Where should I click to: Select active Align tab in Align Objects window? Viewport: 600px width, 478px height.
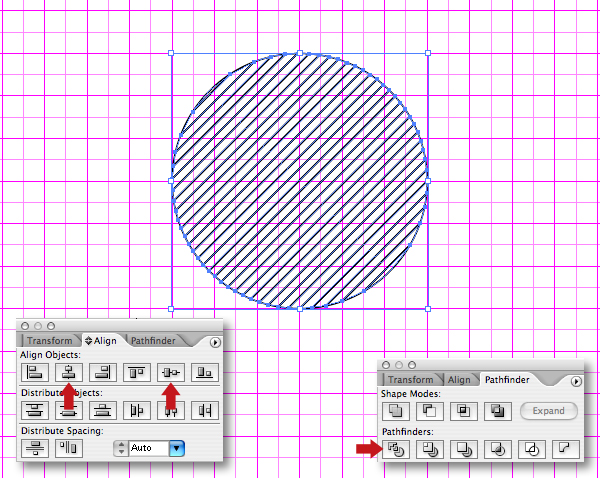tap(102, 341)
